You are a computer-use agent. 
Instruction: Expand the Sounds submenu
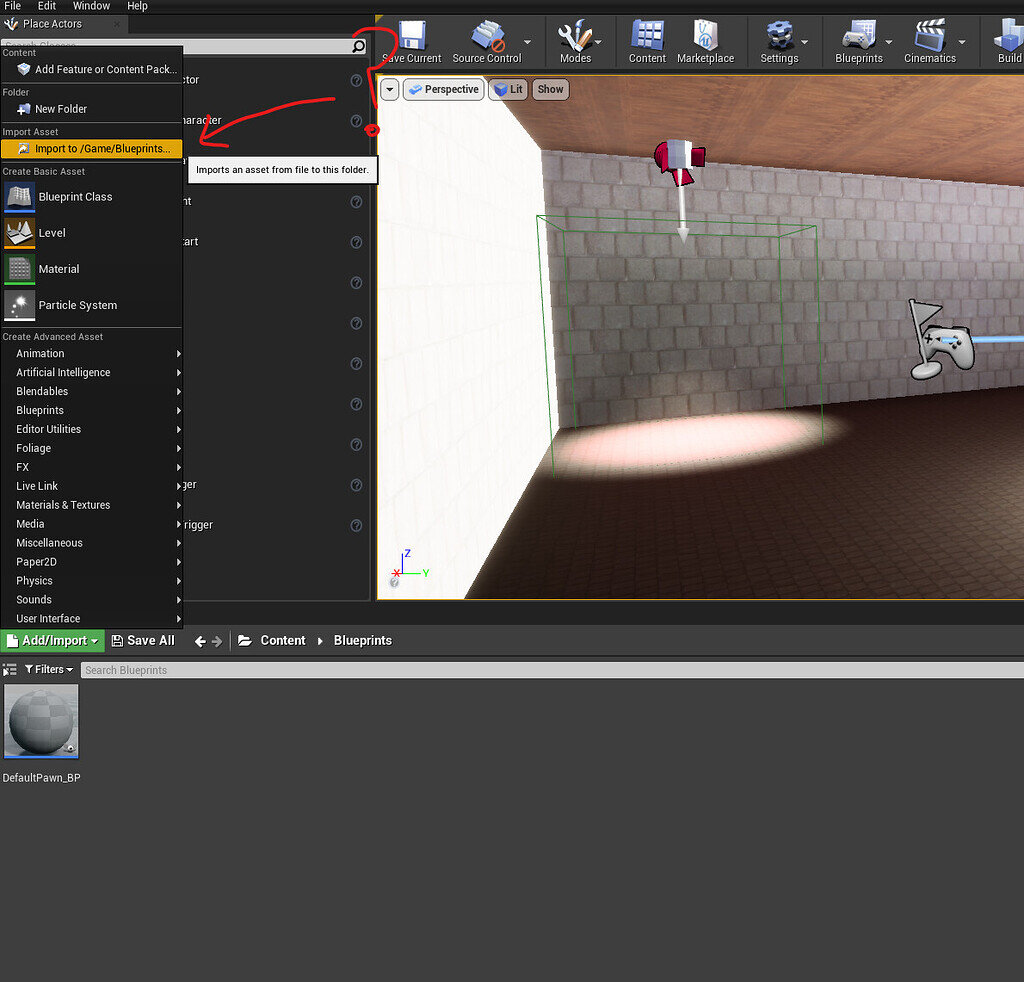coord(91,599)
